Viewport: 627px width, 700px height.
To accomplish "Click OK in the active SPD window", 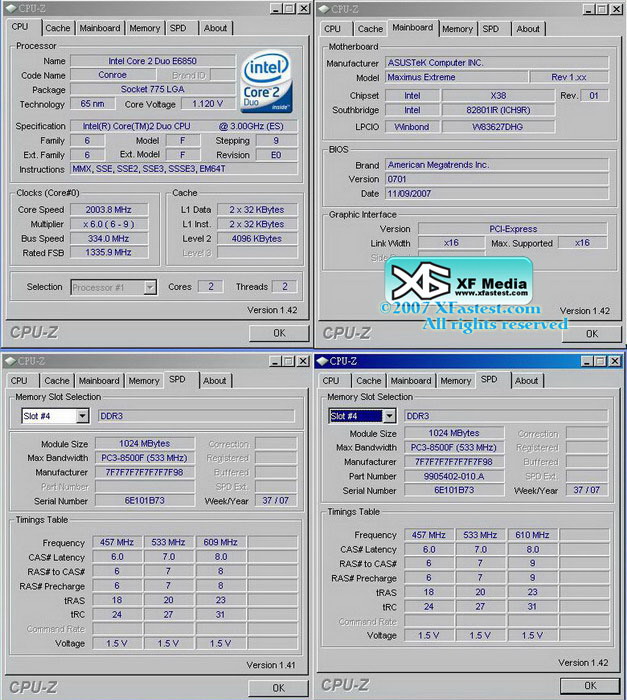I will point(589,686).
